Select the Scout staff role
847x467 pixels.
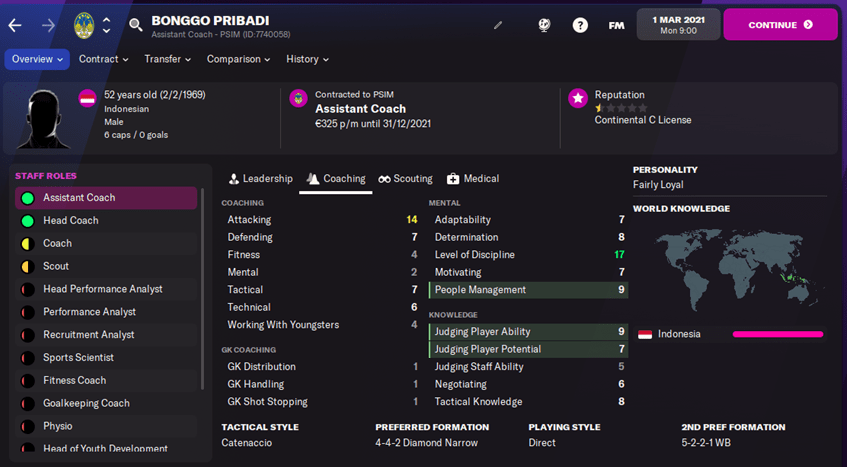coord(107,267)
